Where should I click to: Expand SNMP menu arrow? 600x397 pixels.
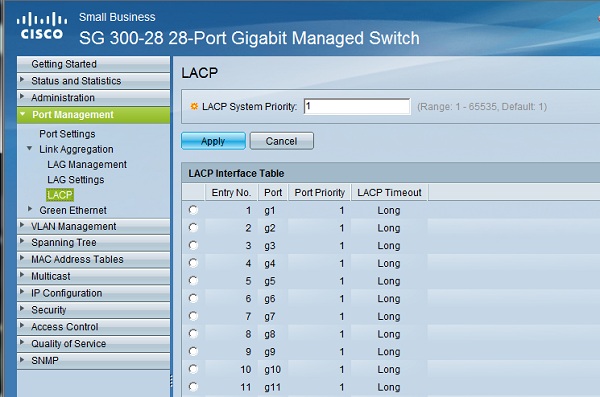(22, 359)
